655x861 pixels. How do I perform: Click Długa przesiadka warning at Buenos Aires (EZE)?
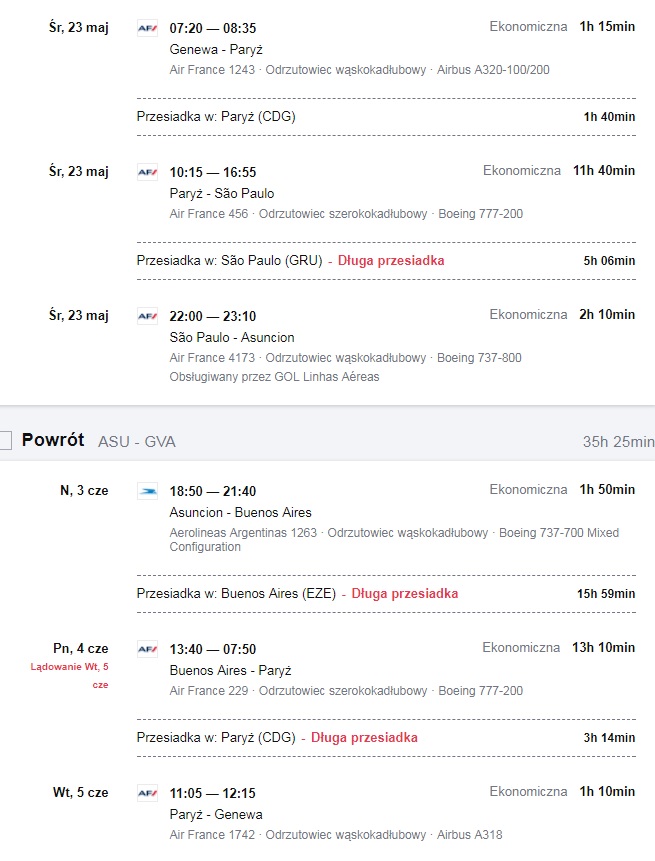tap(405, 594)
